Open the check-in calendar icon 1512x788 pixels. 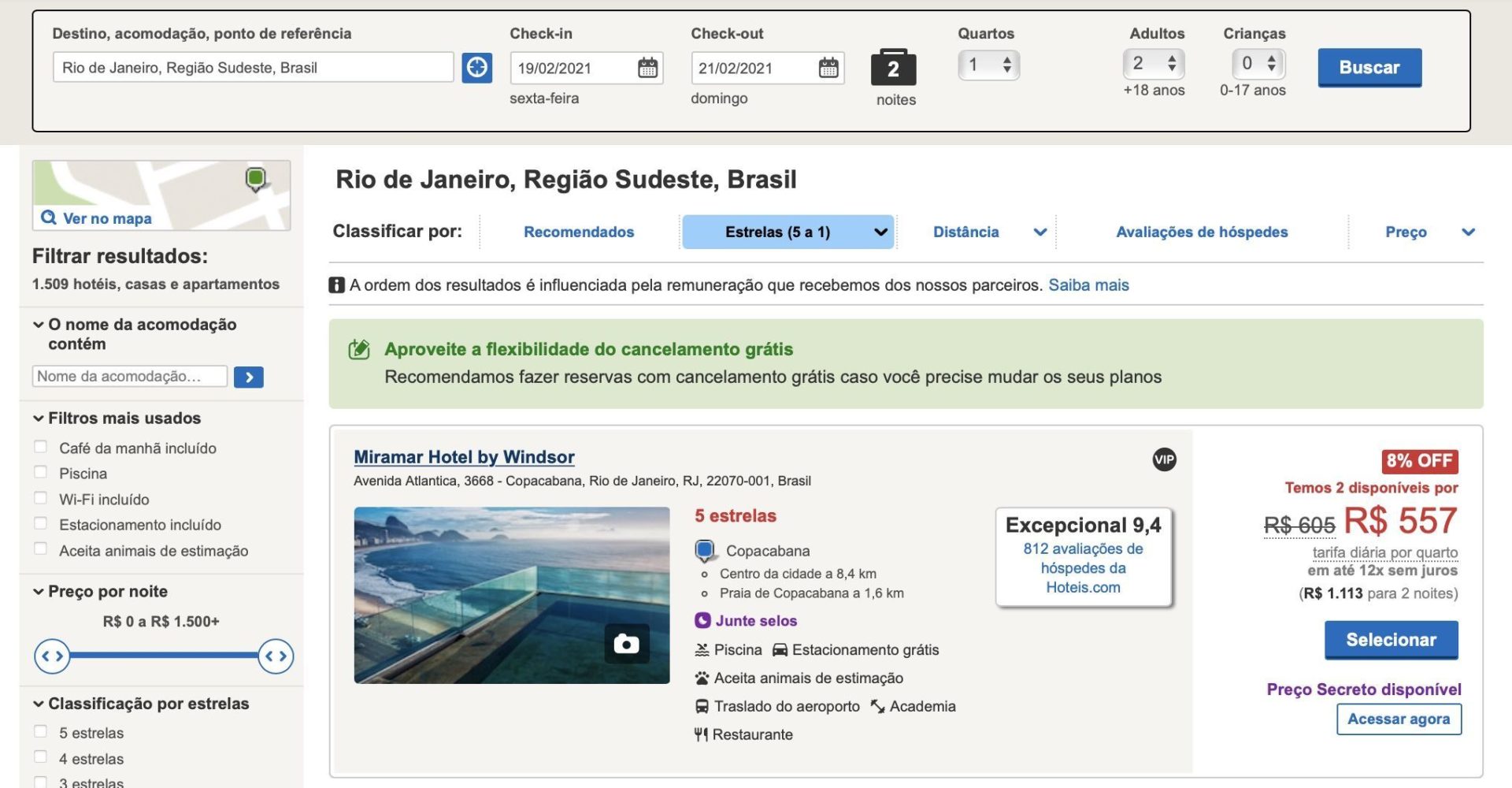(x=647, y=68)
